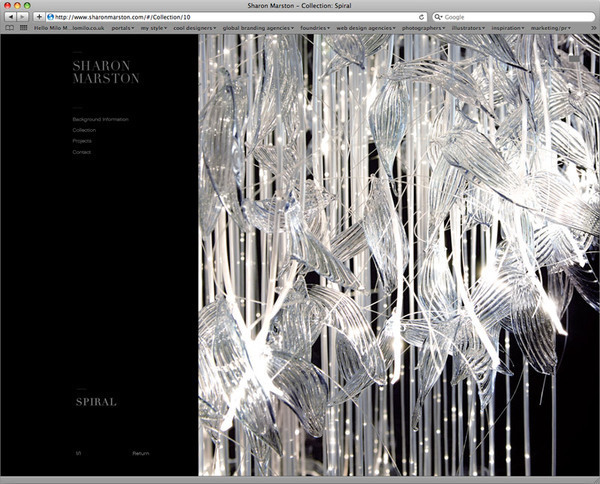
Task: Expand the cool designers bookmark folder
Action: tap(194, 28)
